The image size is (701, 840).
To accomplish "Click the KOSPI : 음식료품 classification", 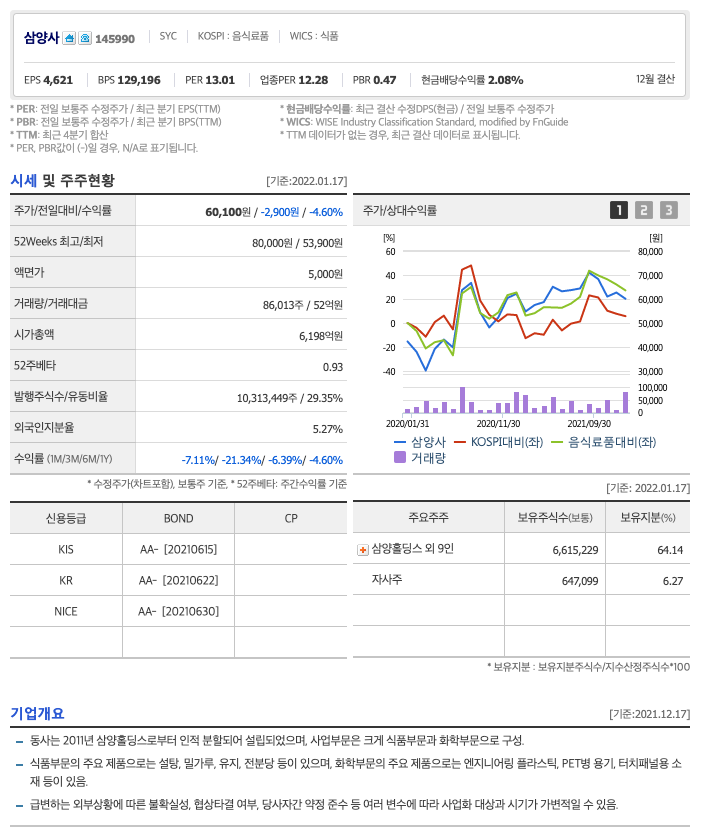I will 233,36.
